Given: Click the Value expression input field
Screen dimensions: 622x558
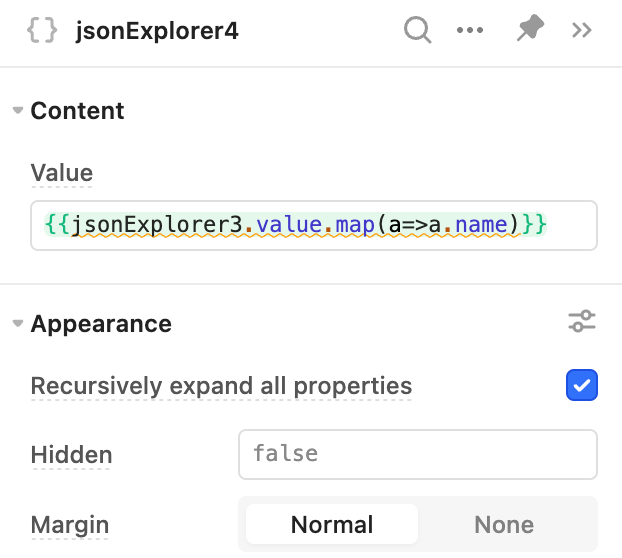Looking at the screenshot, I should 314,225.
